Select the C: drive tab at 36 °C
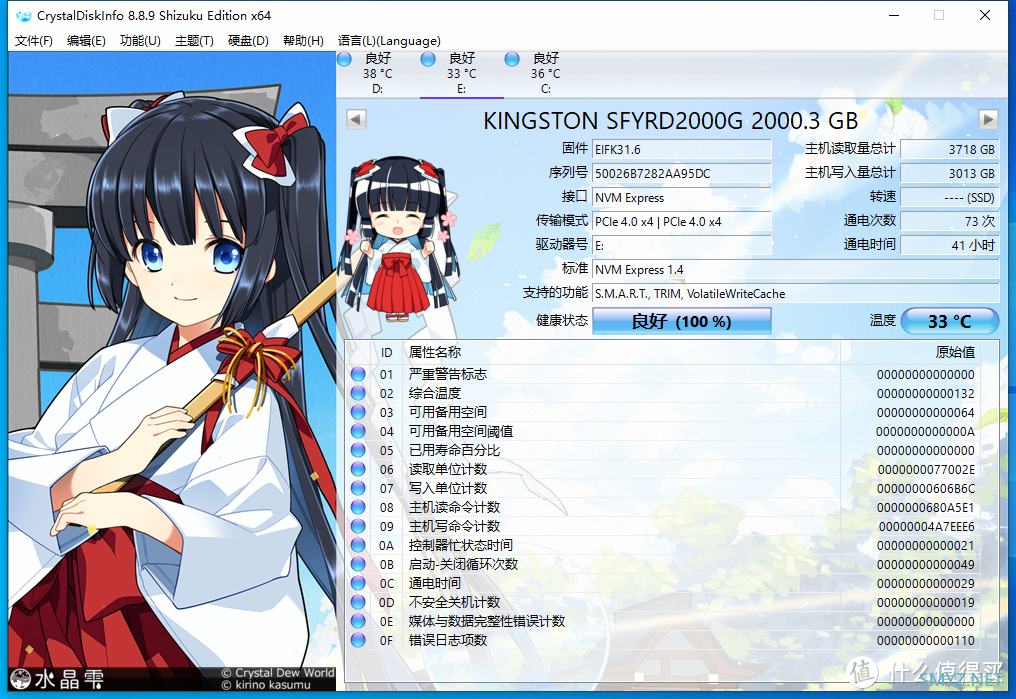Screen dimensions: 1016x699 click(546, 73)
